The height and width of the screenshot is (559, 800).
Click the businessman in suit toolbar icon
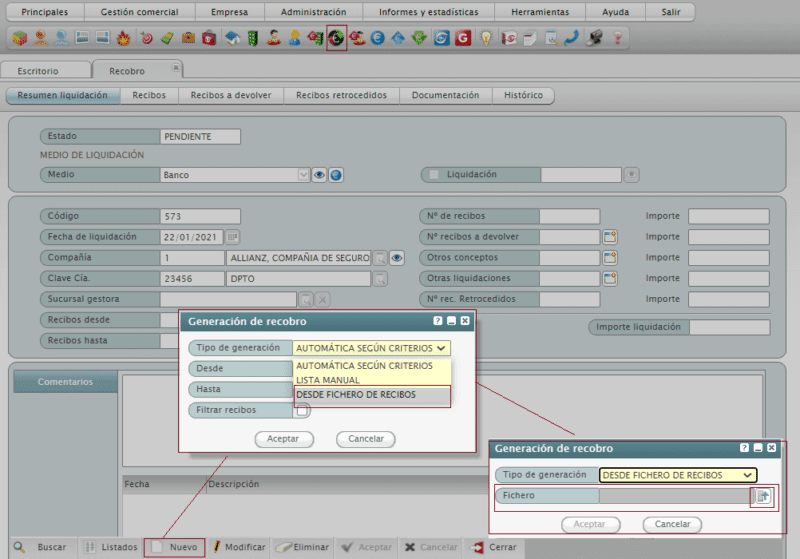tap(274, 38)
